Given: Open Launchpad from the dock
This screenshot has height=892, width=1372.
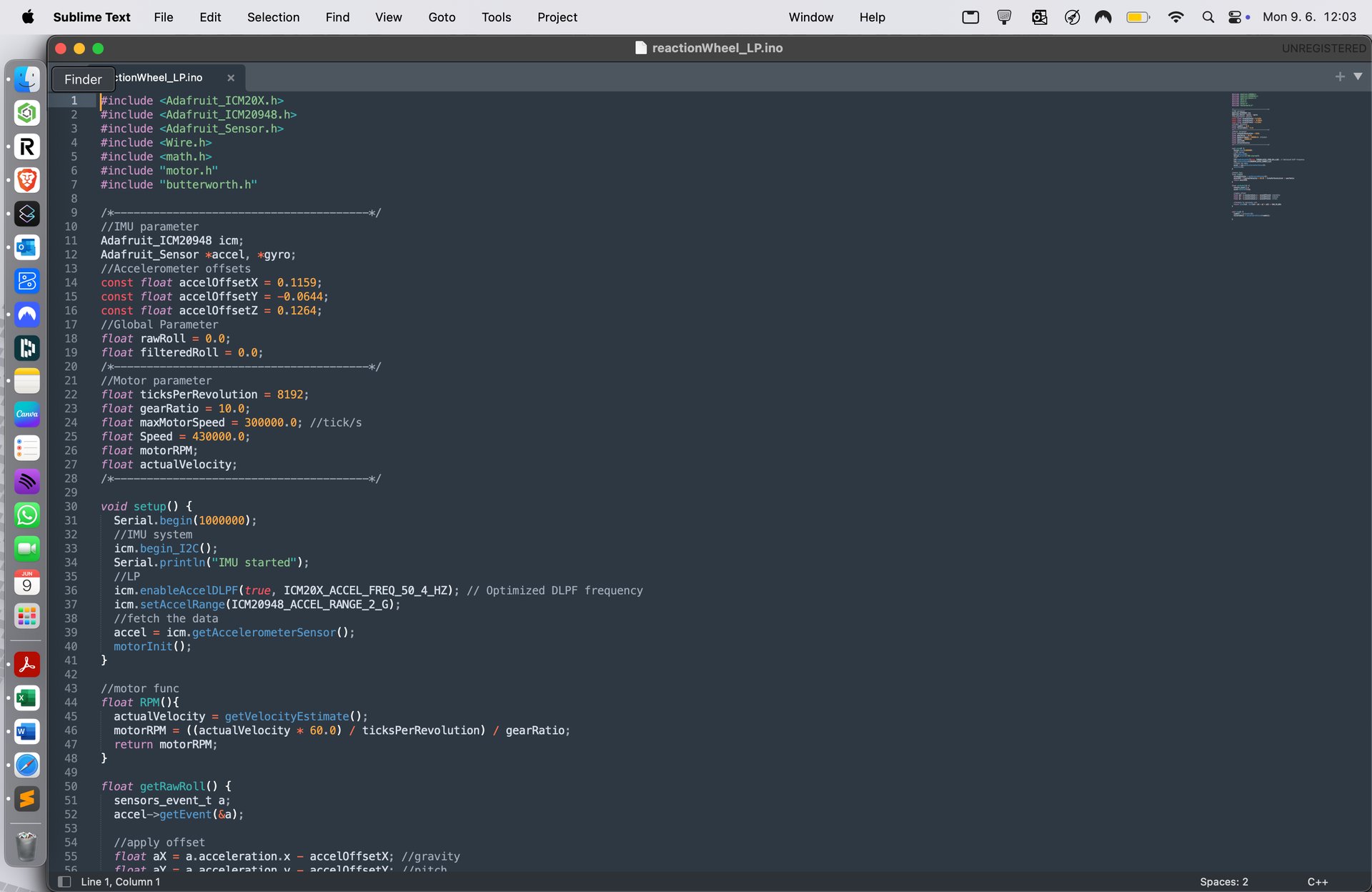Looking at the screenshot, I should point(27,616).
